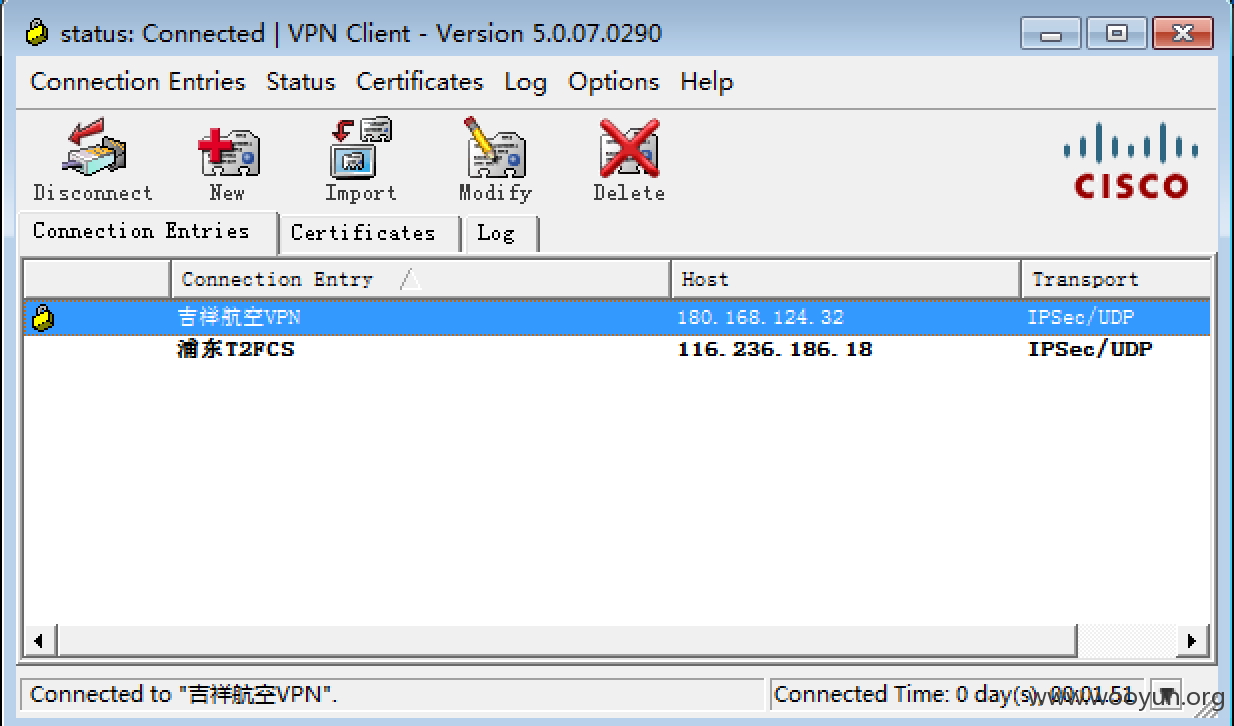Click the Modify toolbar icon

(x=495, y=160)
